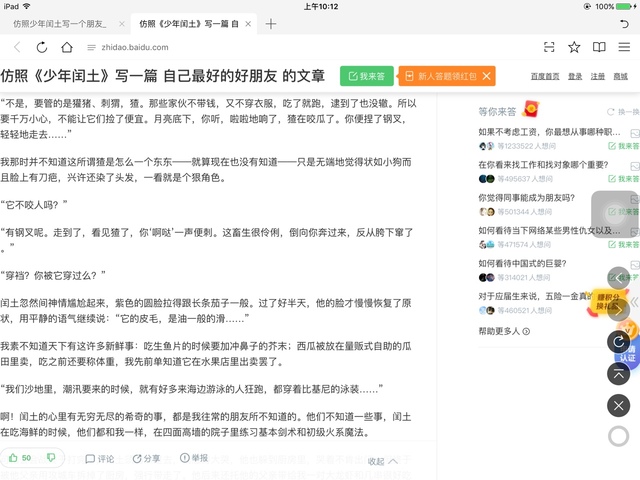640x480 pixels.
Task: Open the bookmarks book icon
Action: pyautogui.click(x=599, y=47)
